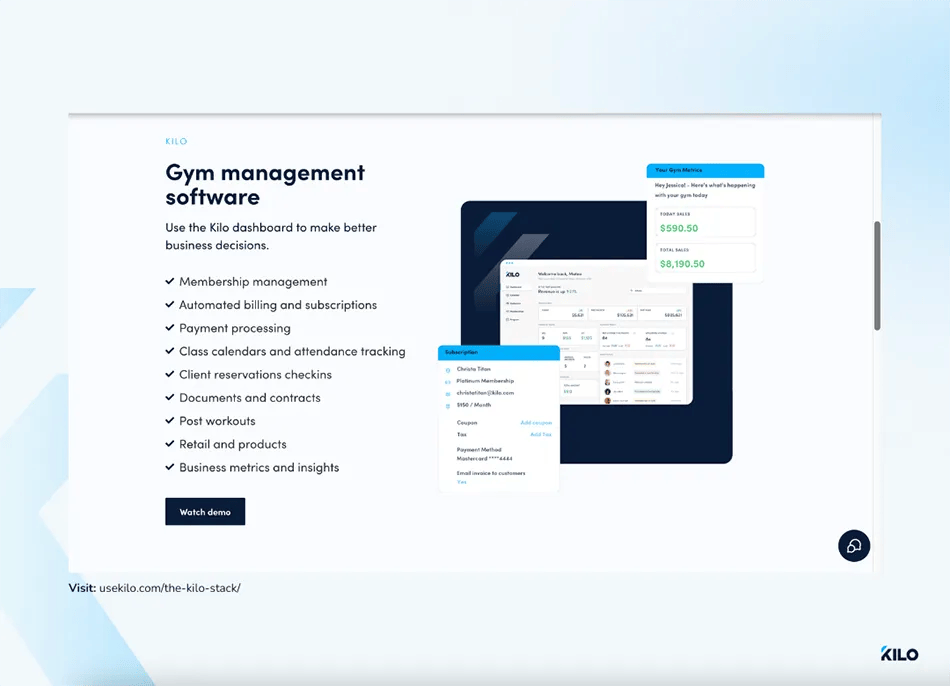Select the person icon next to Christa Titan

click(447, 369)
